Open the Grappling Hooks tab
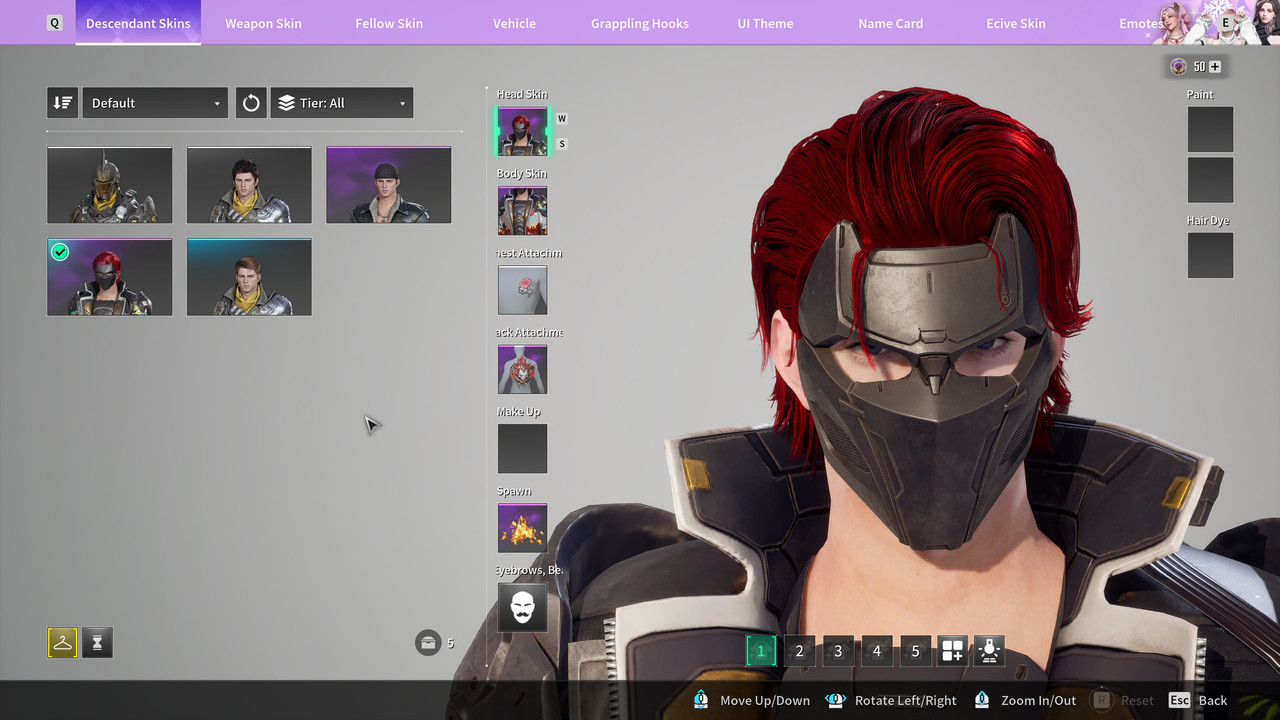Image resolution: width=1280 pixels, height=720 pixels. [640, 23]
